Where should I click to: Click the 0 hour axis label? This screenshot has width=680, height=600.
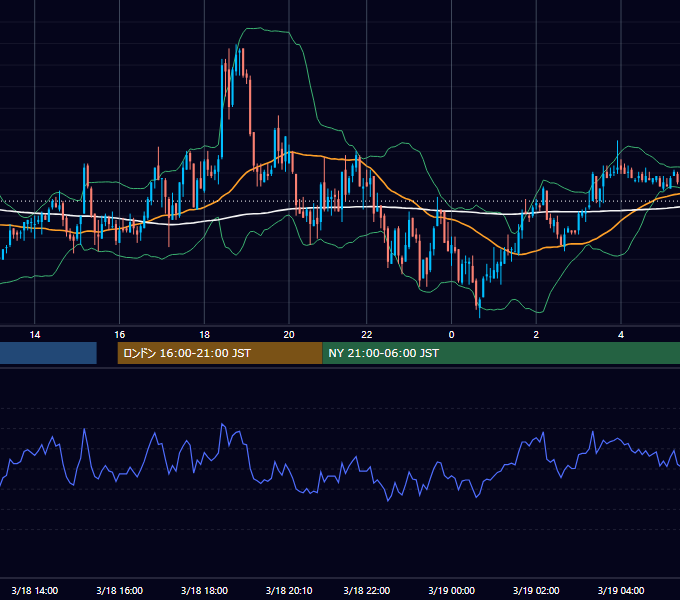pos(451,335)
